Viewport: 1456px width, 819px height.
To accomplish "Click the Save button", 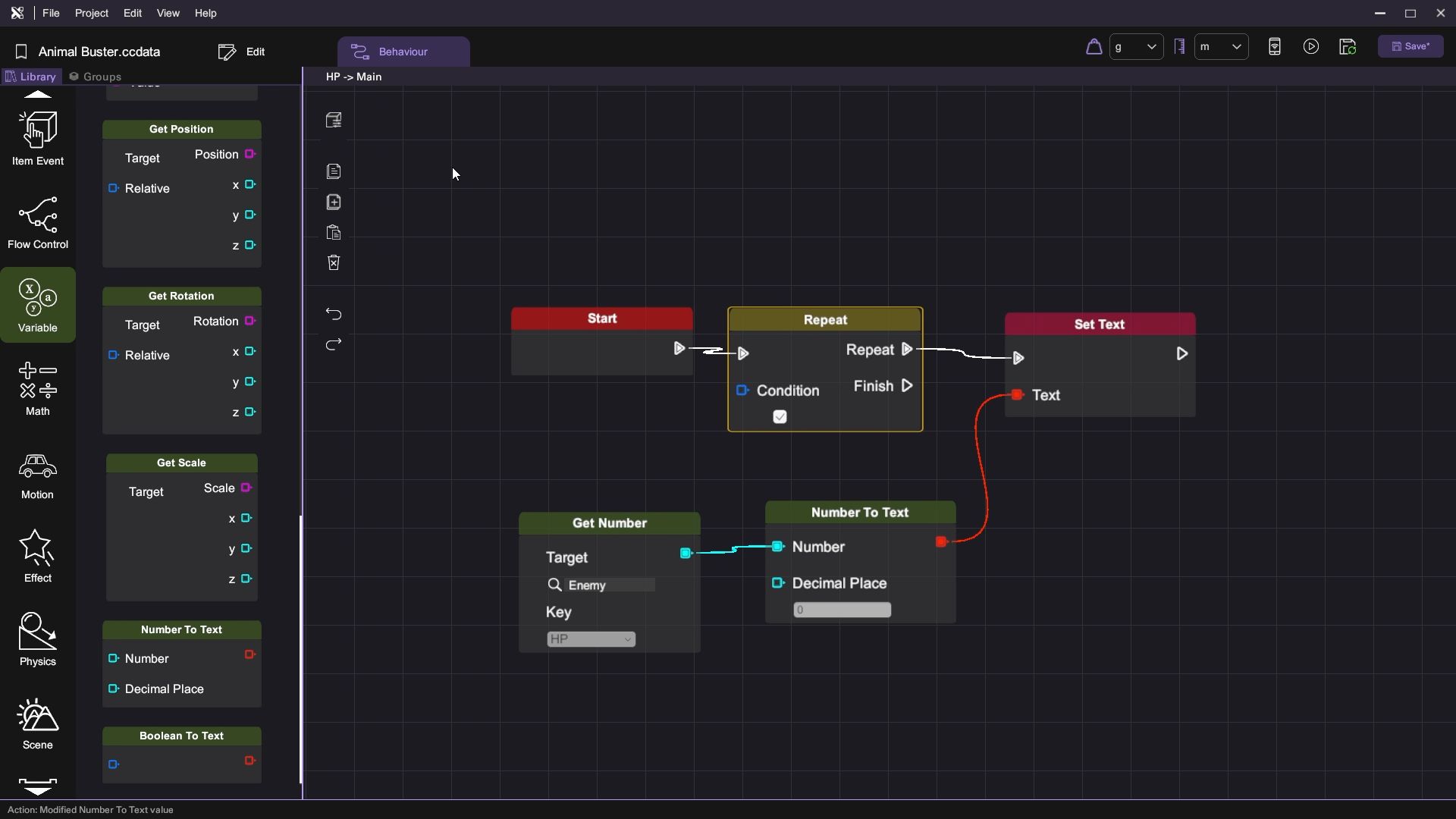I will click(x=1410, y=47).
